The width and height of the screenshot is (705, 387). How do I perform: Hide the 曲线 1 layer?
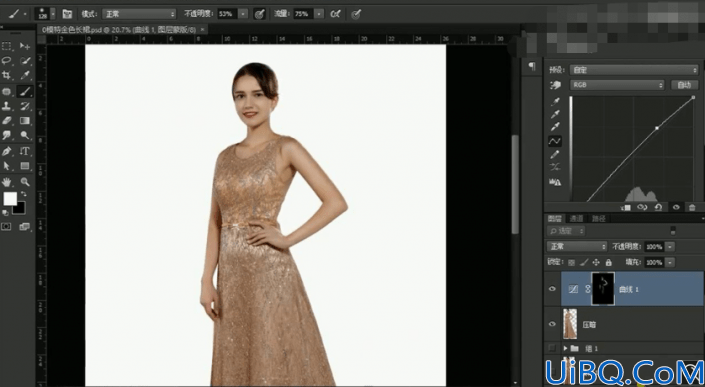[x=552, y=289]
